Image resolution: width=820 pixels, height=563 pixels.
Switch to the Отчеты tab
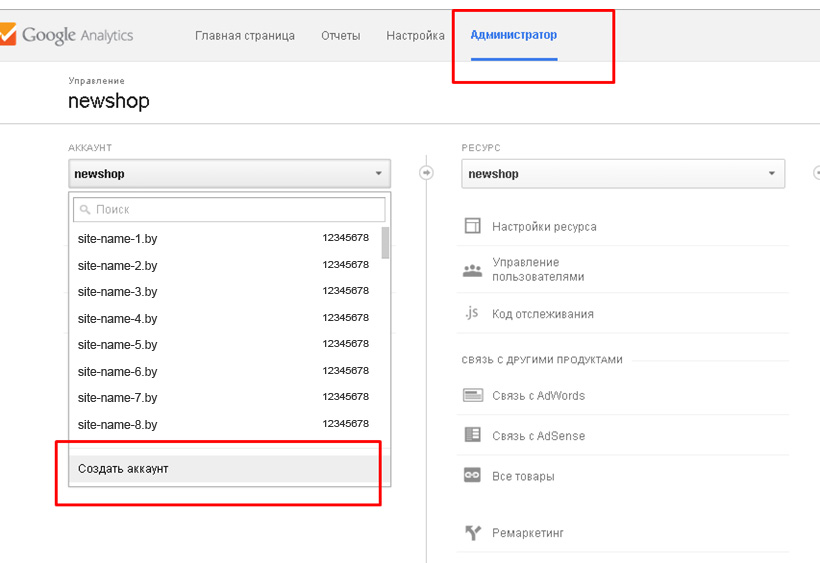[x=340, y=36]
